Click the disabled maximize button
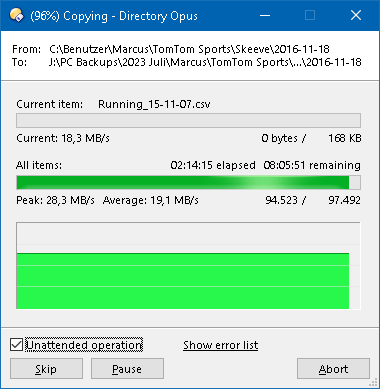 [310, 15]
